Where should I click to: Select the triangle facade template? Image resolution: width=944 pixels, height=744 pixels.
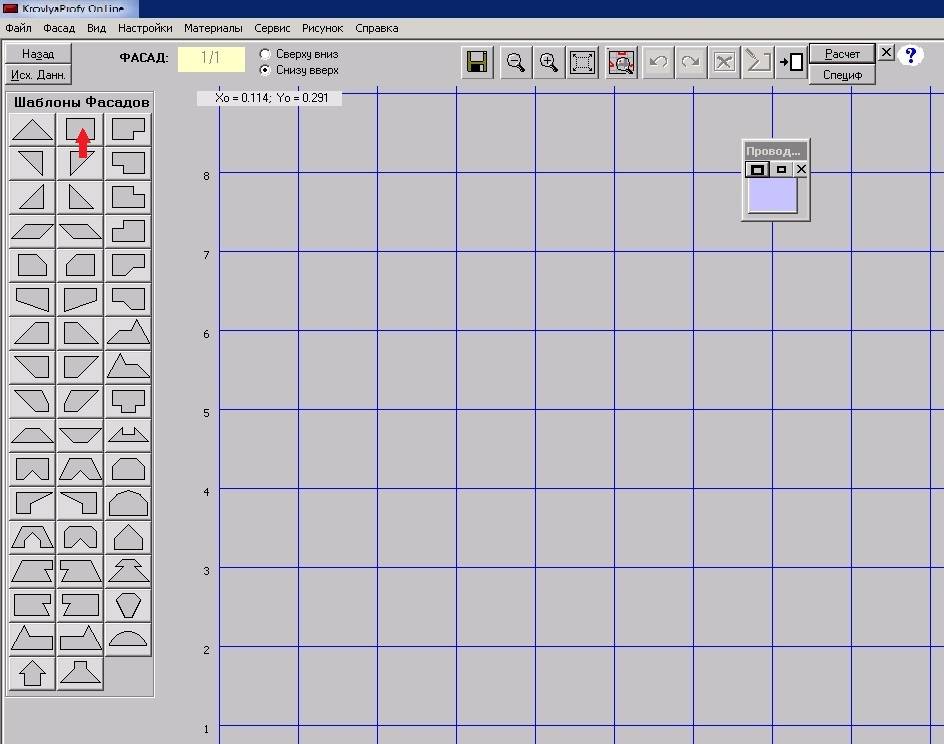tap(32, 130)
